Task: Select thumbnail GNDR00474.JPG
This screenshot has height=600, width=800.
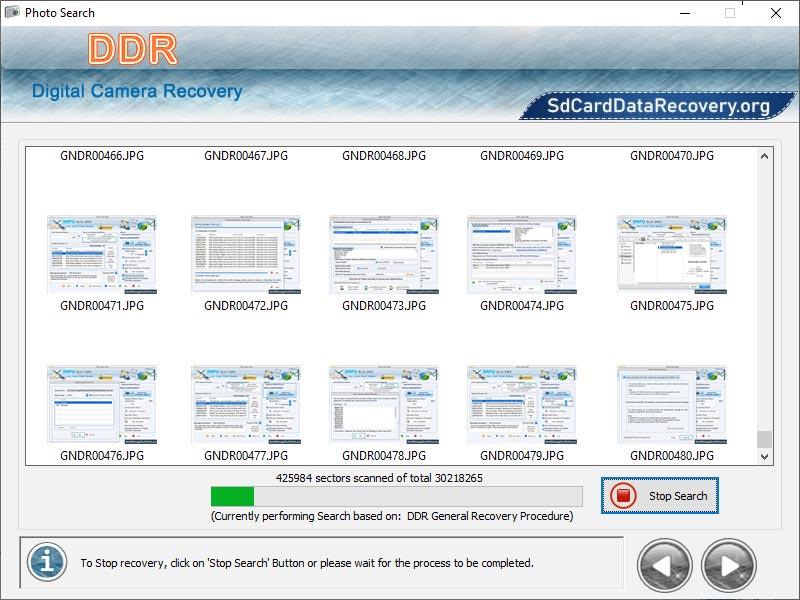Action: point(522,255)
